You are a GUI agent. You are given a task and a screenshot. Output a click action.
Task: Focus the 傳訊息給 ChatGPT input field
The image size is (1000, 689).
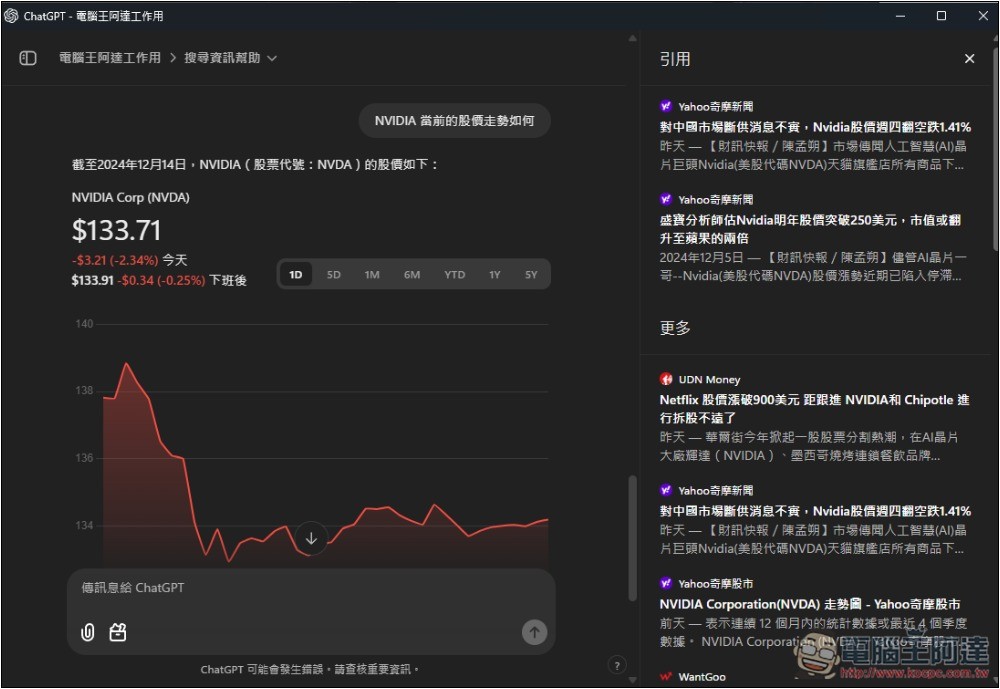[311, 588]
